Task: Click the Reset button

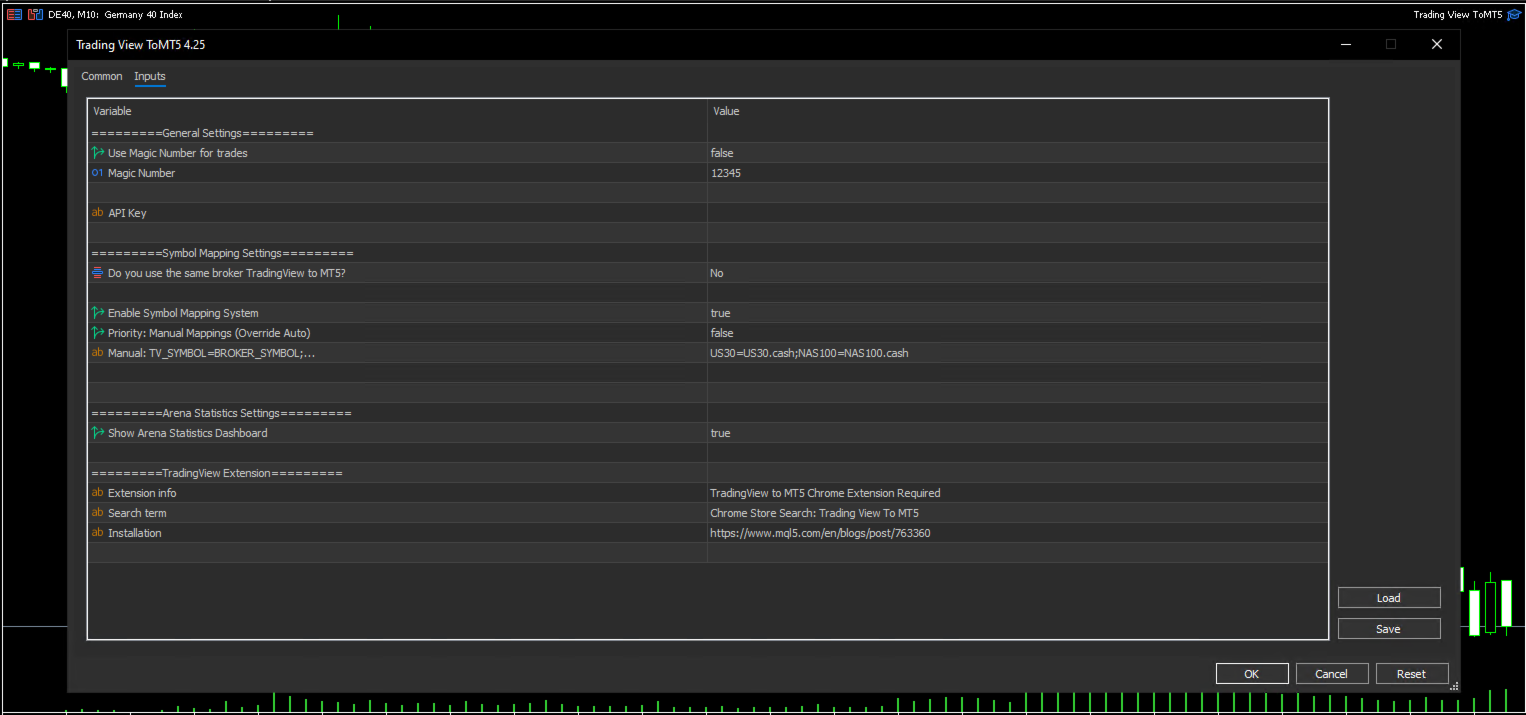Action: pyautogui.click(x=1411, y=674)
